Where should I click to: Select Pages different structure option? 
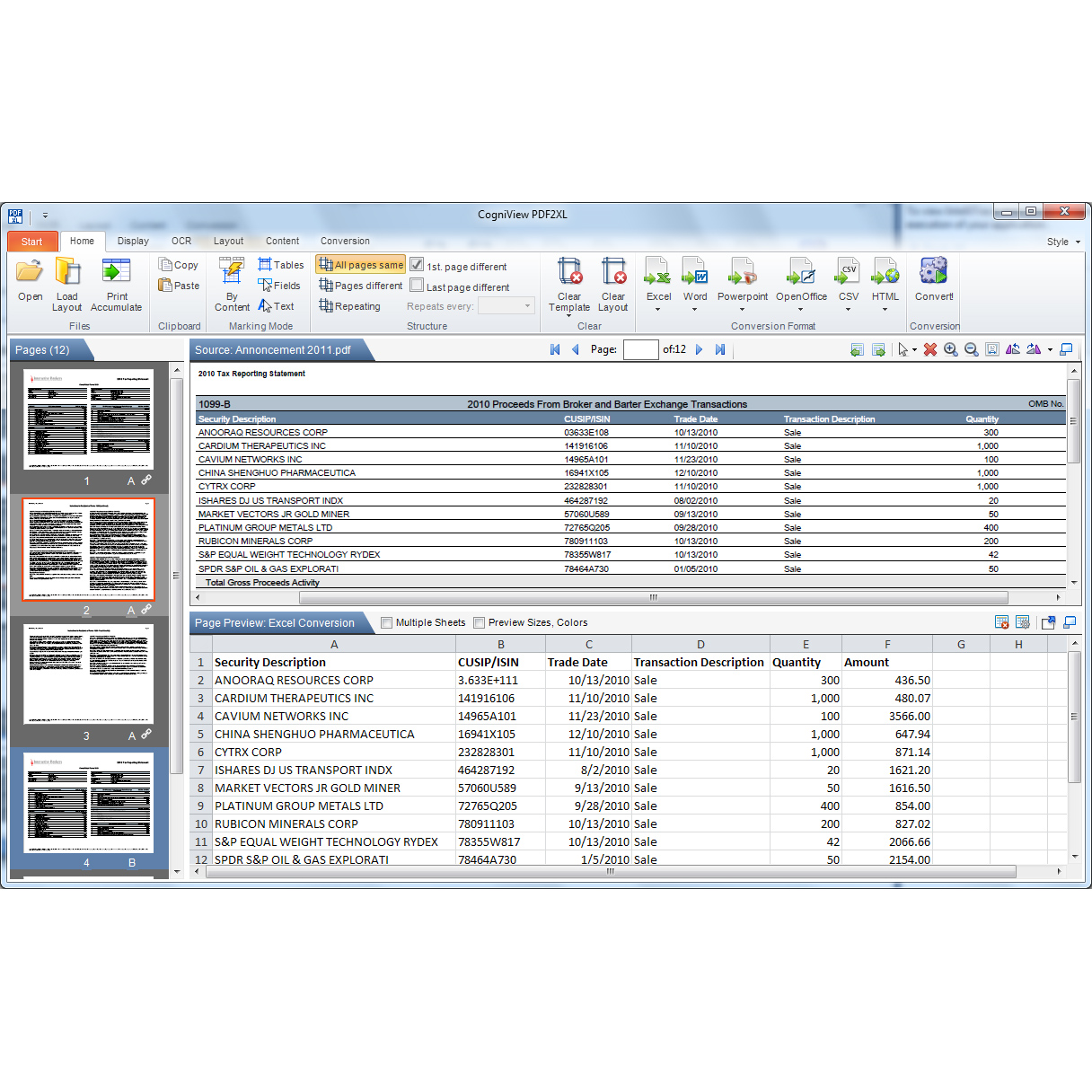pos(361,286)
